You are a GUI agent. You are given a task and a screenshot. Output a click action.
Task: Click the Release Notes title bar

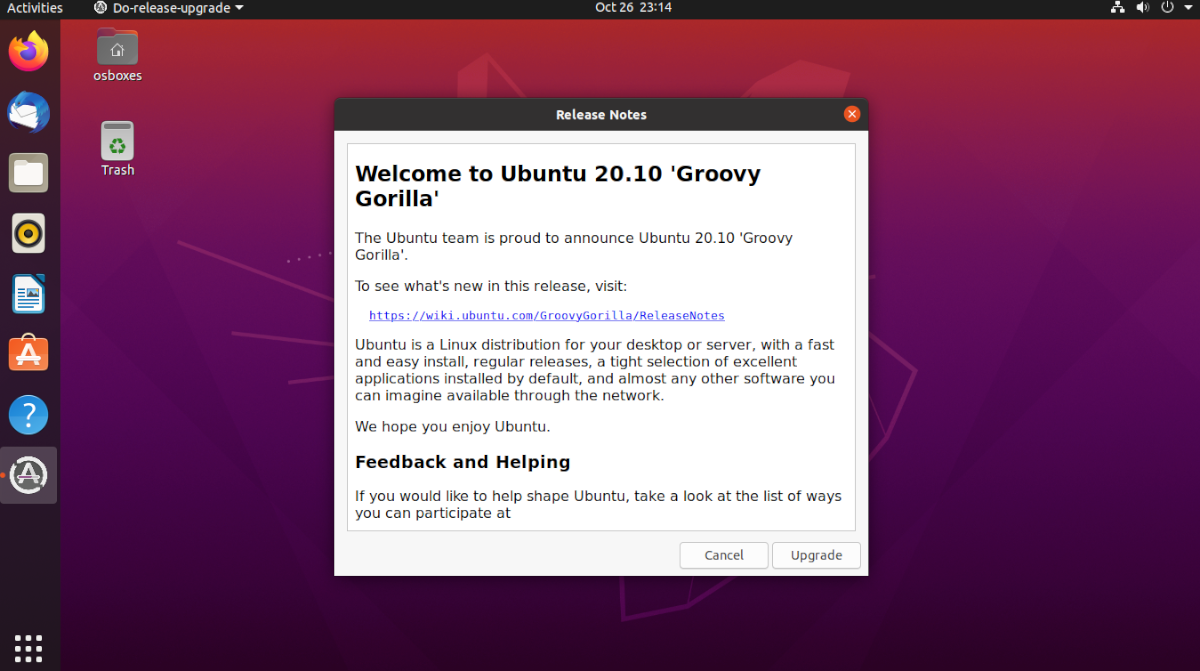pyautogui.click(x=601, y=114)
